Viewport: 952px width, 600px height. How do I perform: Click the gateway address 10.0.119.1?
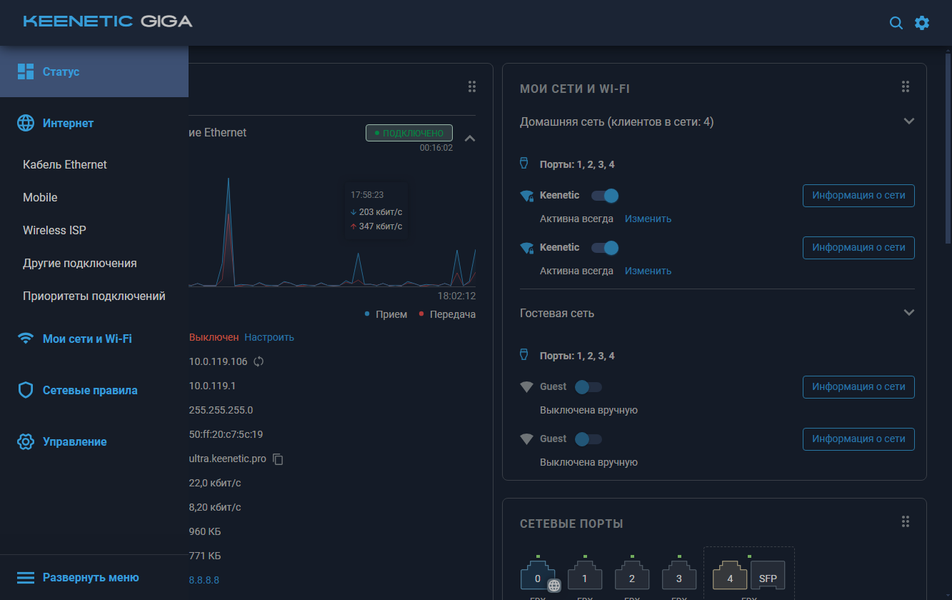(x=212, y=386)
